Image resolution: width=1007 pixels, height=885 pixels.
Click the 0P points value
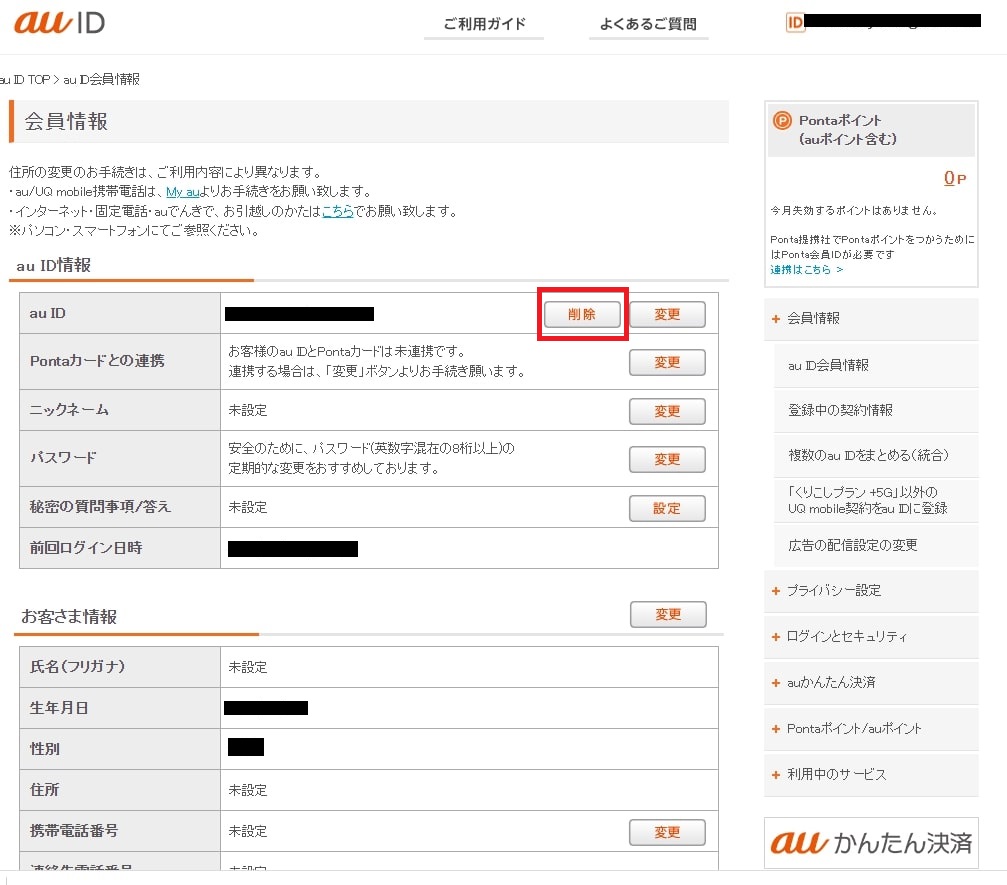tap(954, 178)
